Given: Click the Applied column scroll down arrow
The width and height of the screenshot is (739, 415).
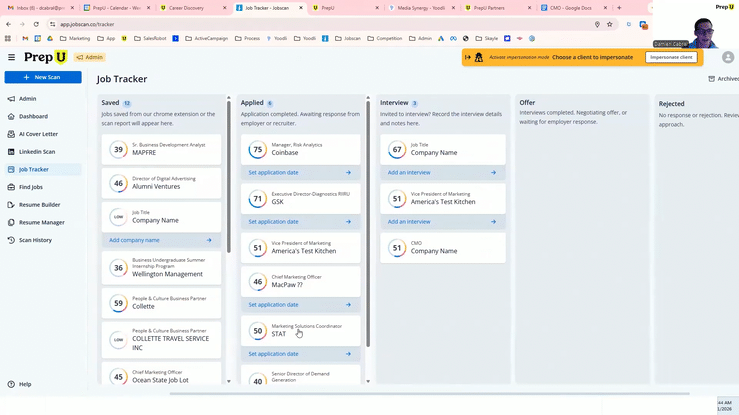Looking at the screenshot, I should pyautogui.click(x=368, y=381).
